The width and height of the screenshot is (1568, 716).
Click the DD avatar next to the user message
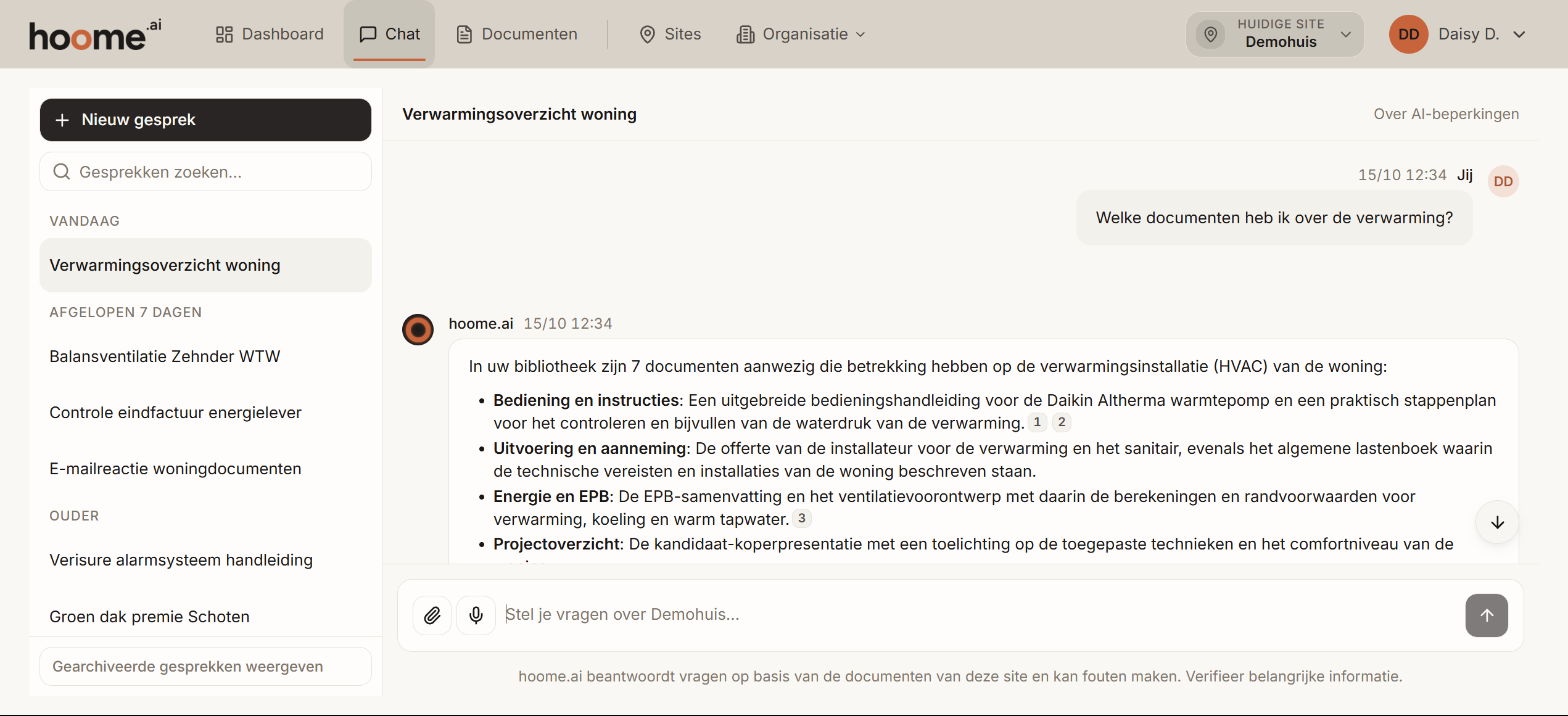[x=1504, y=181]
